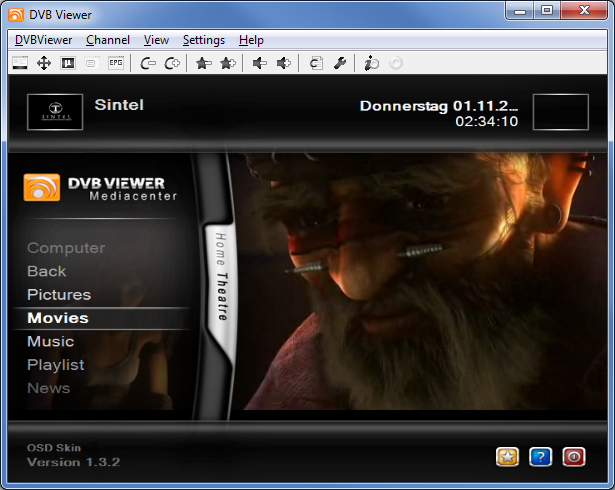Select Playlist in the mediacenter menu

point(56,365)
